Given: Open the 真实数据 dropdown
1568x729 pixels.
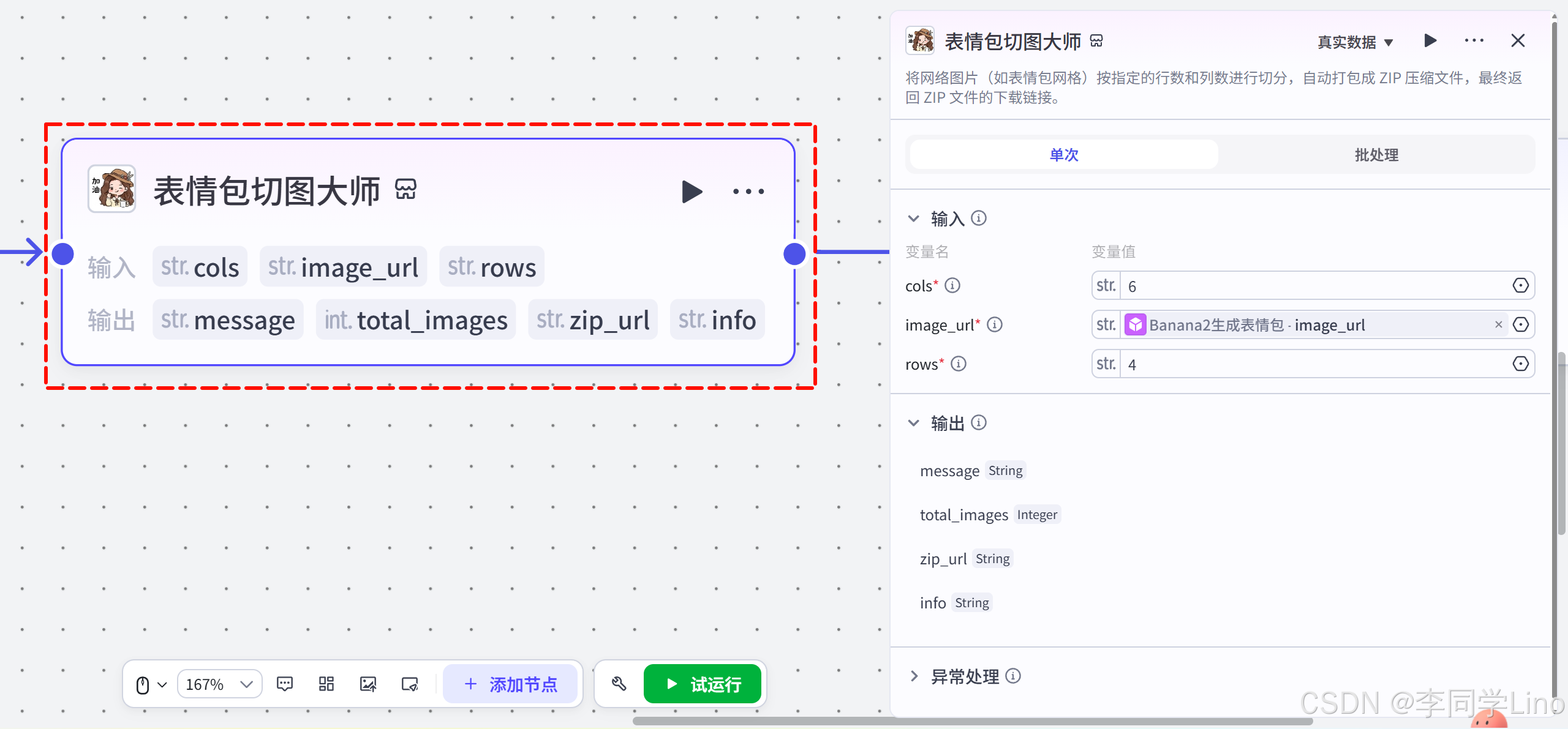Looking at the screenshot, I should [x=1355, y=42].
